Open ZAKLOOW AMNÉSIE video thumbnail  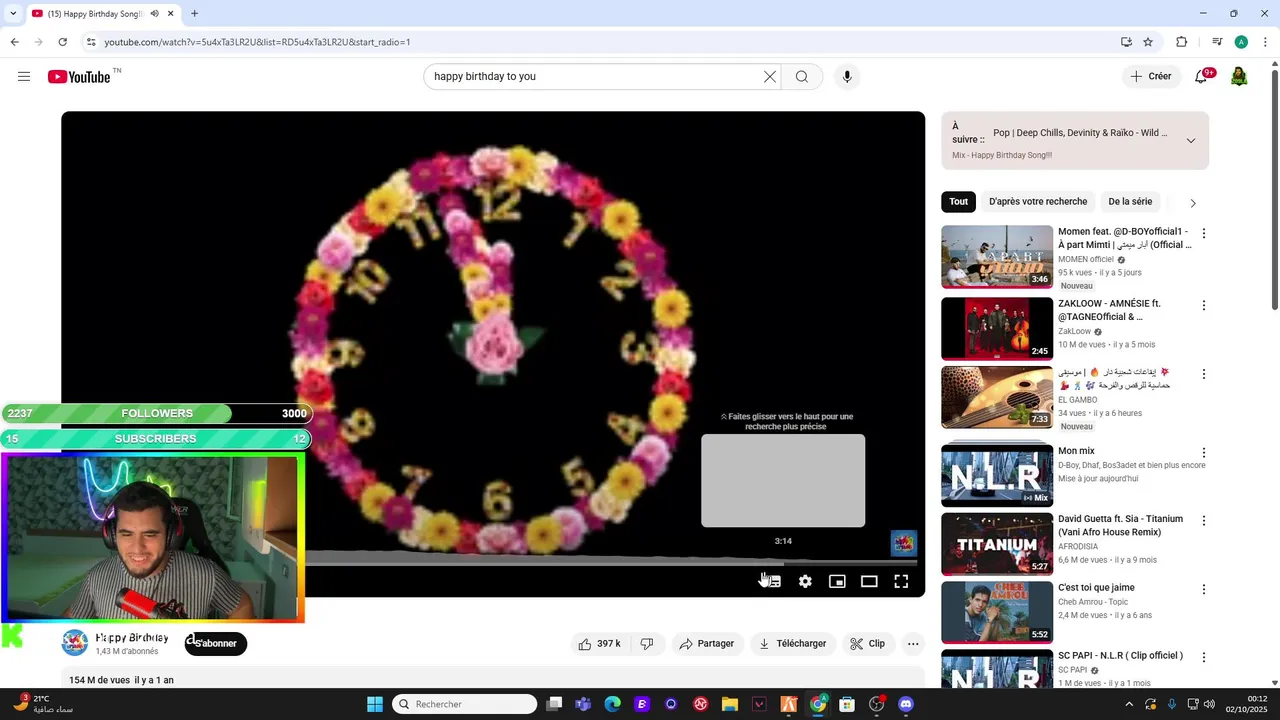[997, 329]
